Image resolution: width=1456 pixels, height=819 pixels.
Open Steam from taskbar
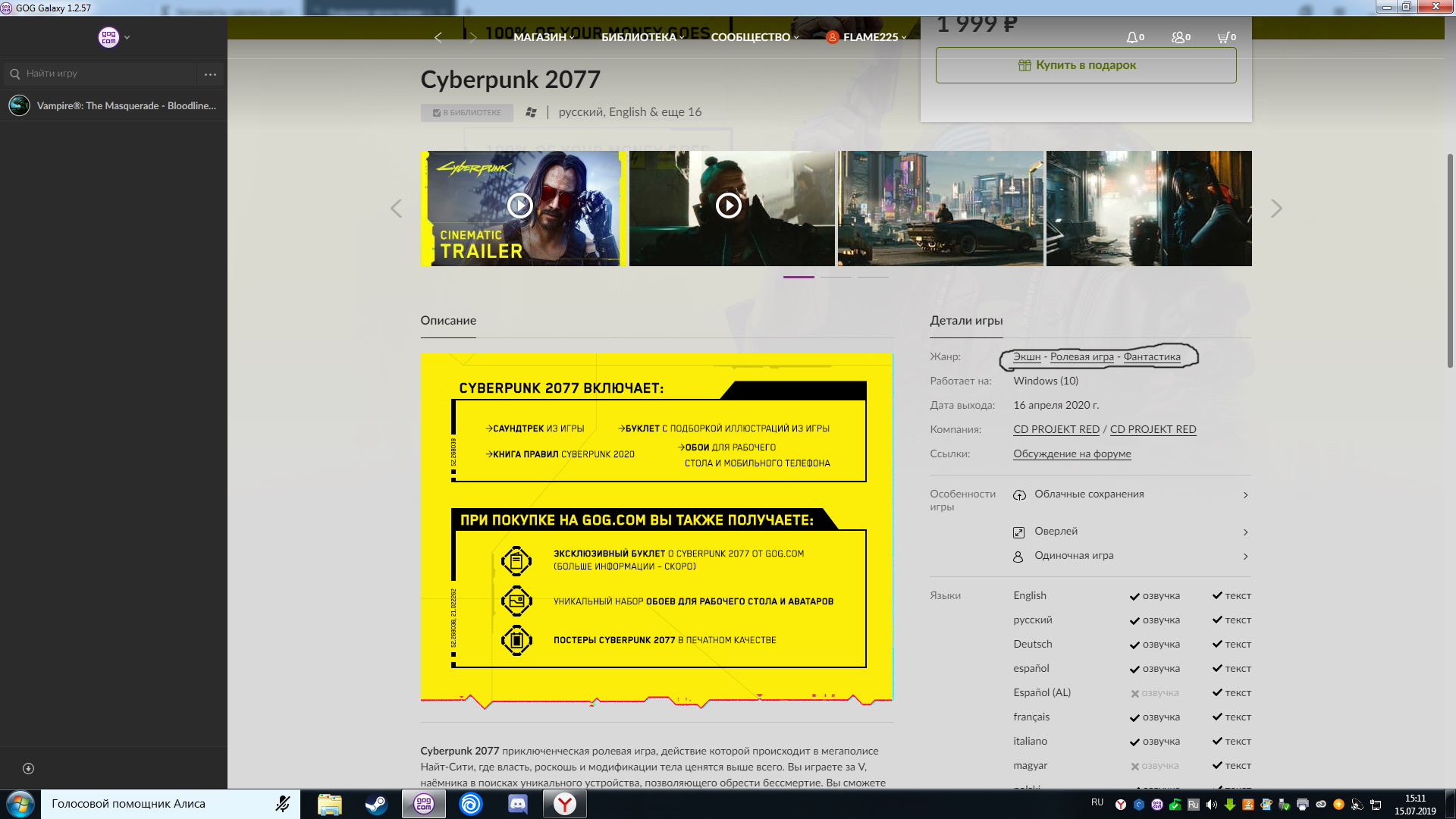point(376,804)
